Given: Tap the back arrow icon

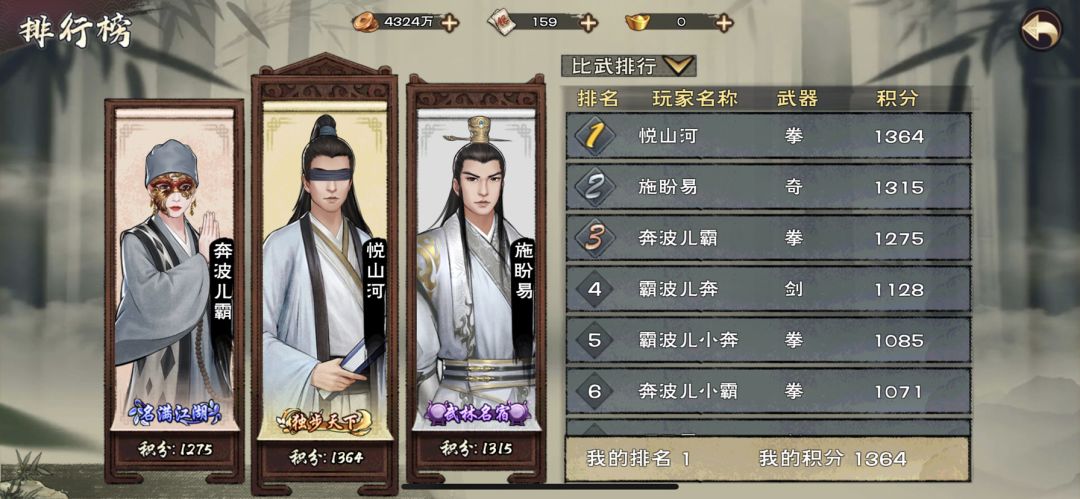Looking at the screenshot, I should pos(1041,30).
